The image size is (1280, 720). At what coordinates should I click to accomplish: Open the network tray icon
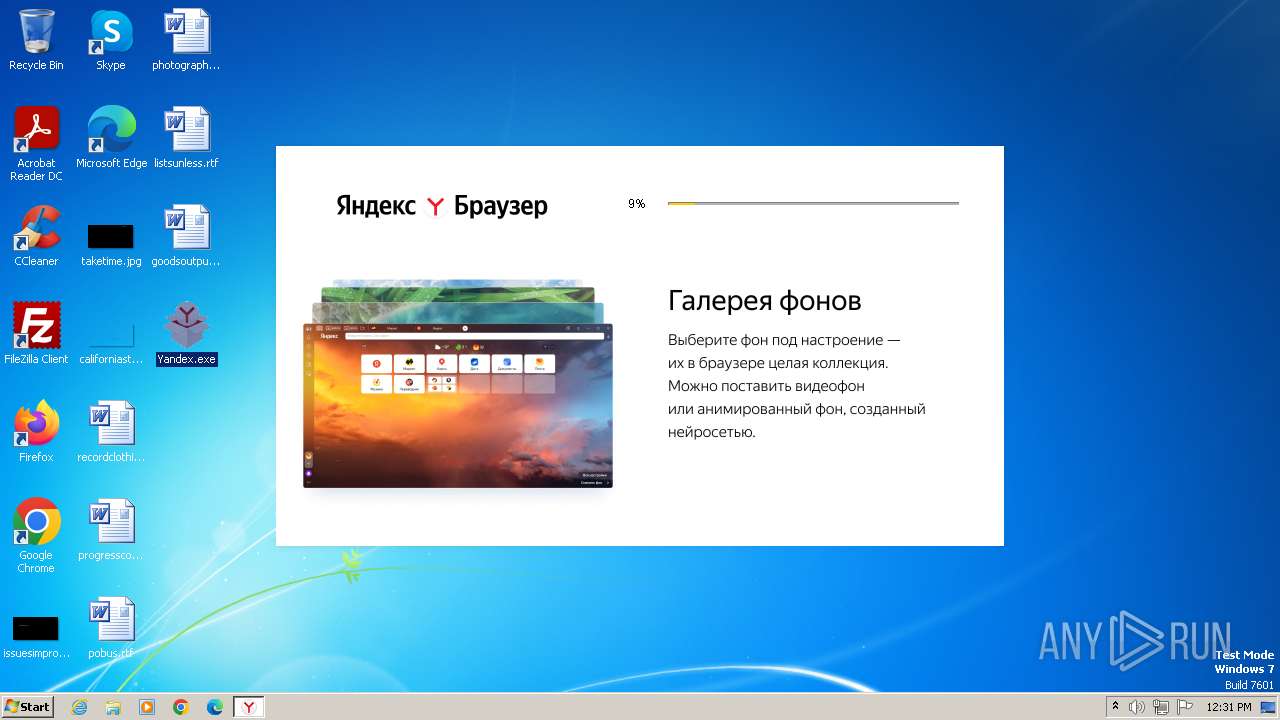(x=1161, y=707)
